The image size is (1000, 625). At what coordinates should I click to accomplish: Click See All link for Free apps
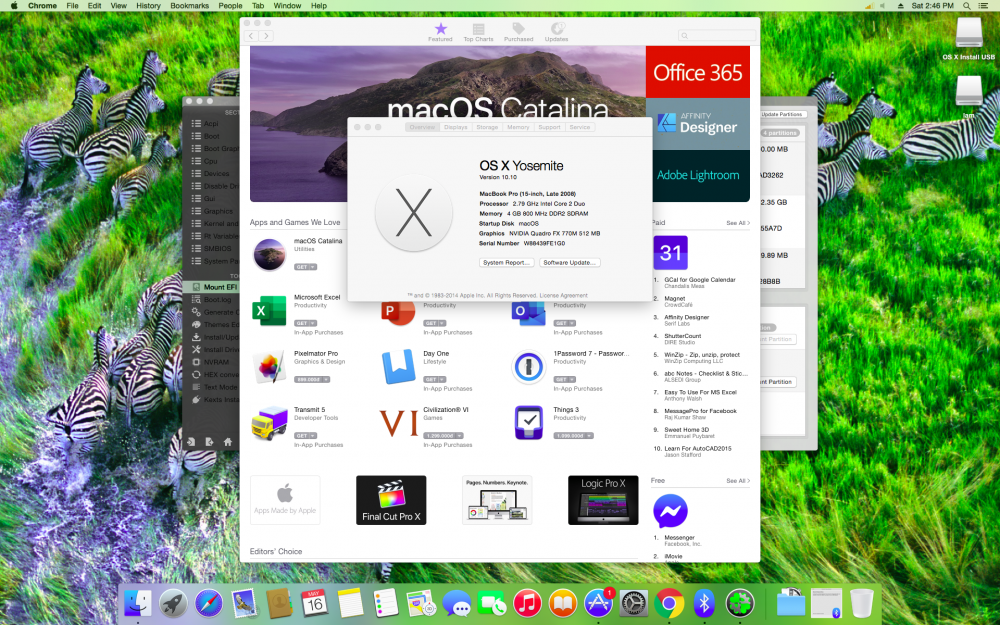click(x=738, y=481)
